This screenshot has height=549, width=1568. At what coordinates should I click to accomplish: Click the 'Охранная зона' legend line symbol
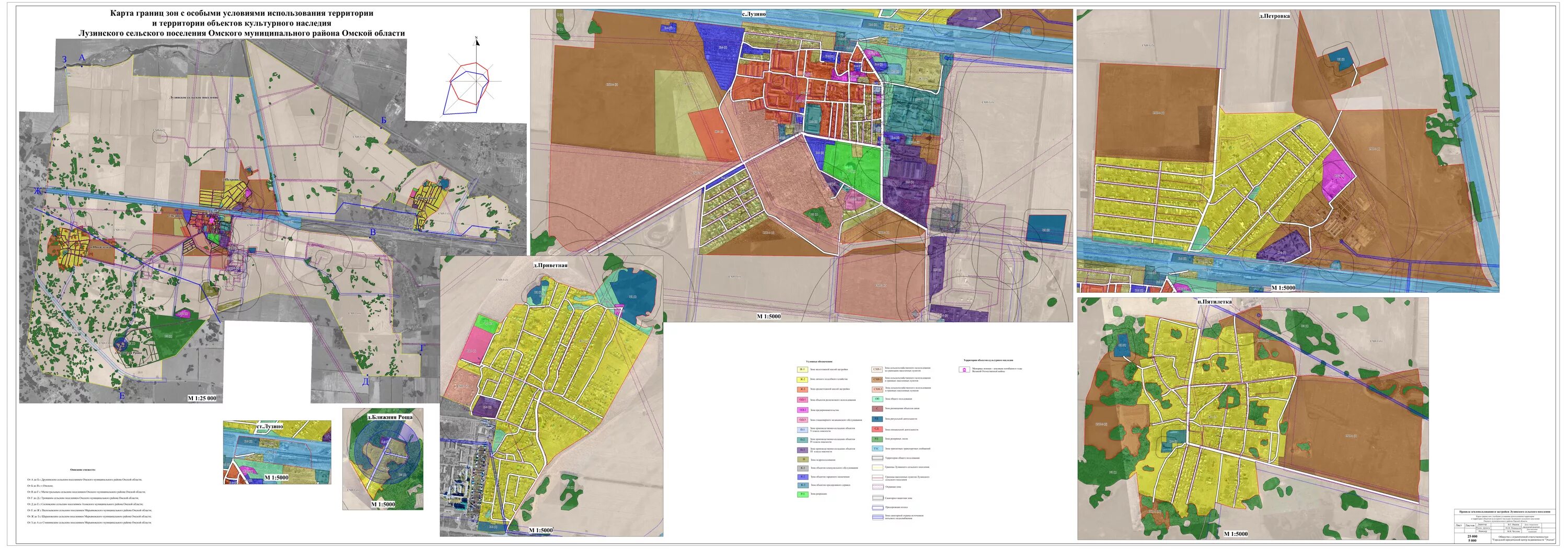pyautogui.click(x=878, y=487)
